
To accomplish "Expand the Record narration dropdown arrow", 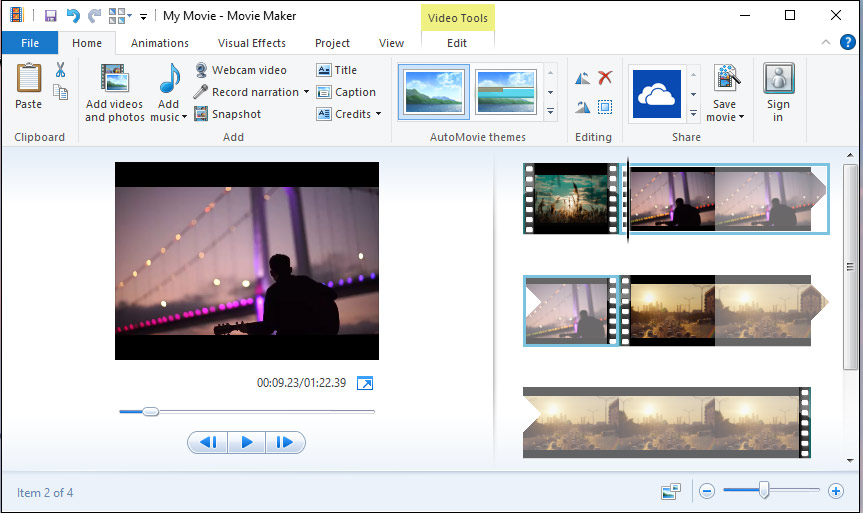I will [x=307, y=92].
